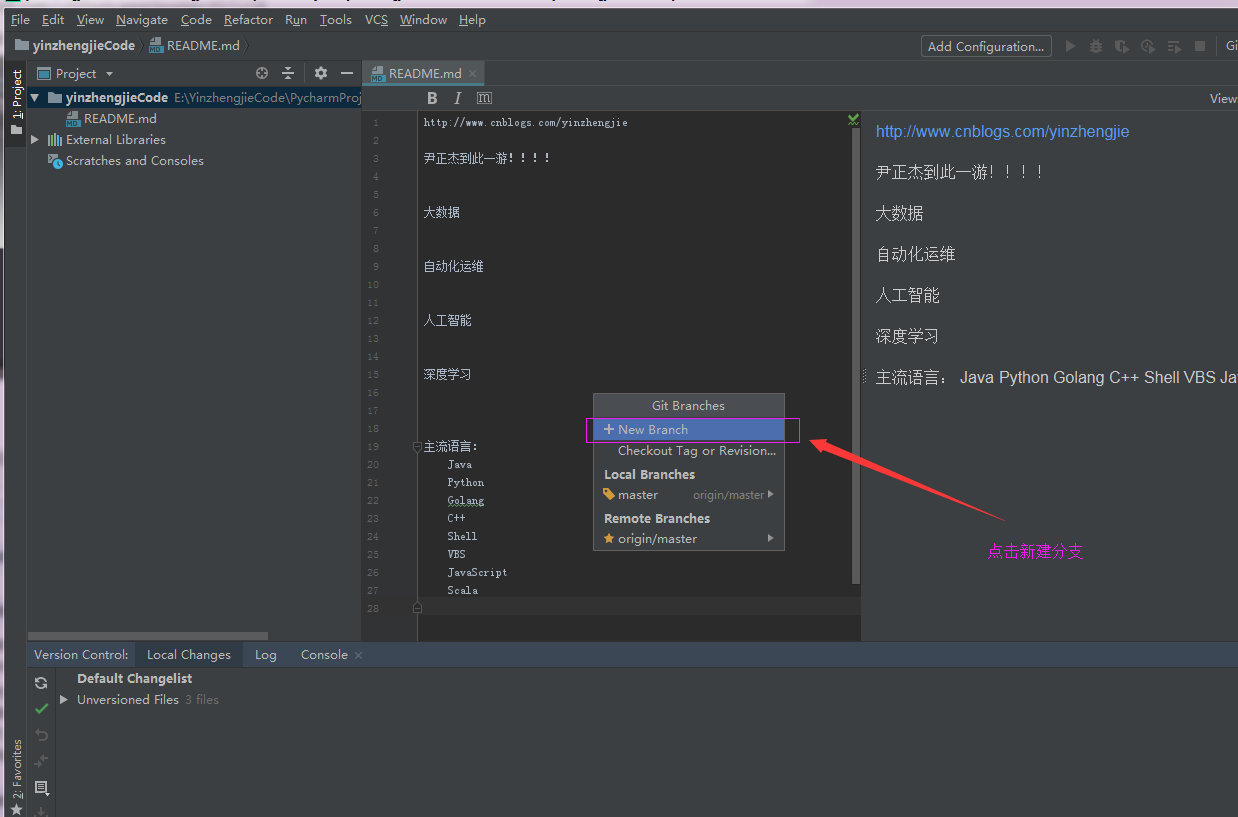Viewport: 1238px width, 817px height.
Task: Click the Debug bug icon
Action: tap(1096, 46)
